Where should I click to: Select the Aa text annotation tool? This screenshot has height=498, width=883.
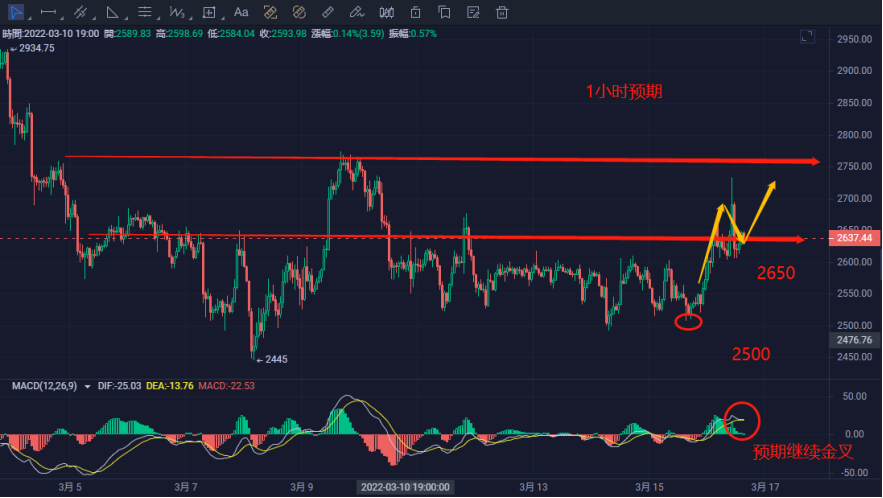[x=241, y=12]
